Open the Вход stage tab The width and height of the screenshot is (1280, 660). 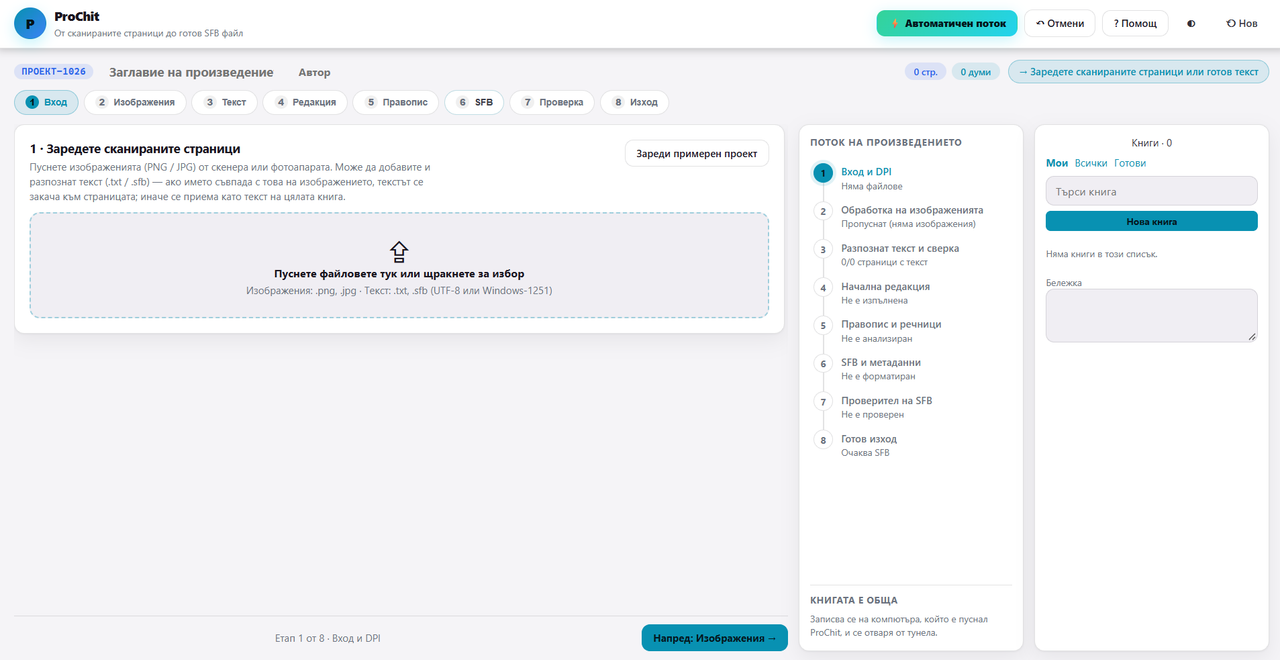point(47,102)
